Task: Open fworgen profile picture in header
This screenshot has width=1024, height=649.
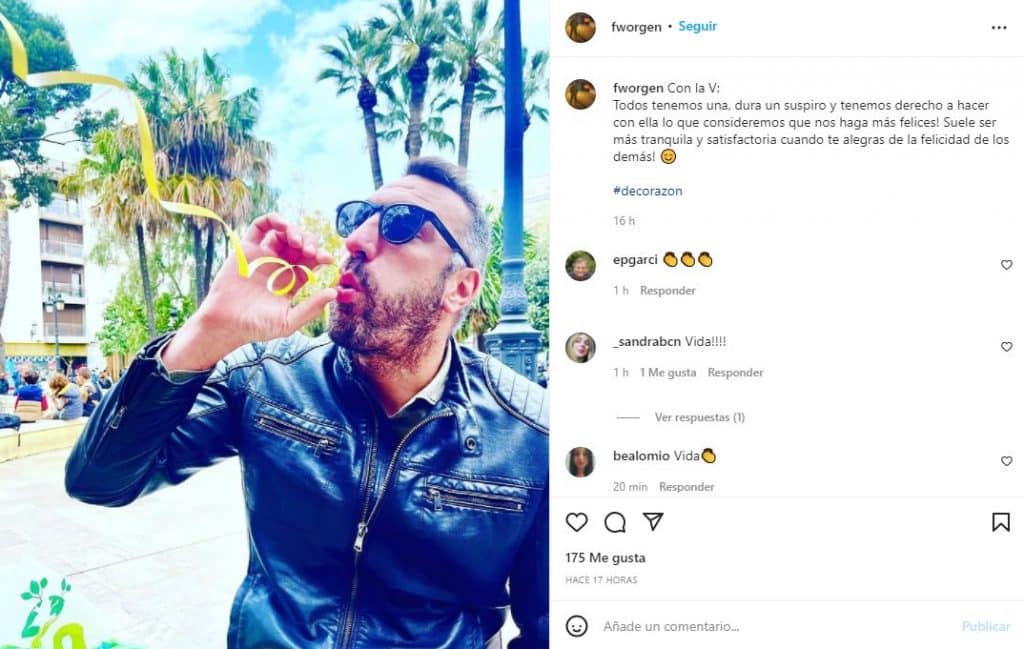Action: [581, 27]
